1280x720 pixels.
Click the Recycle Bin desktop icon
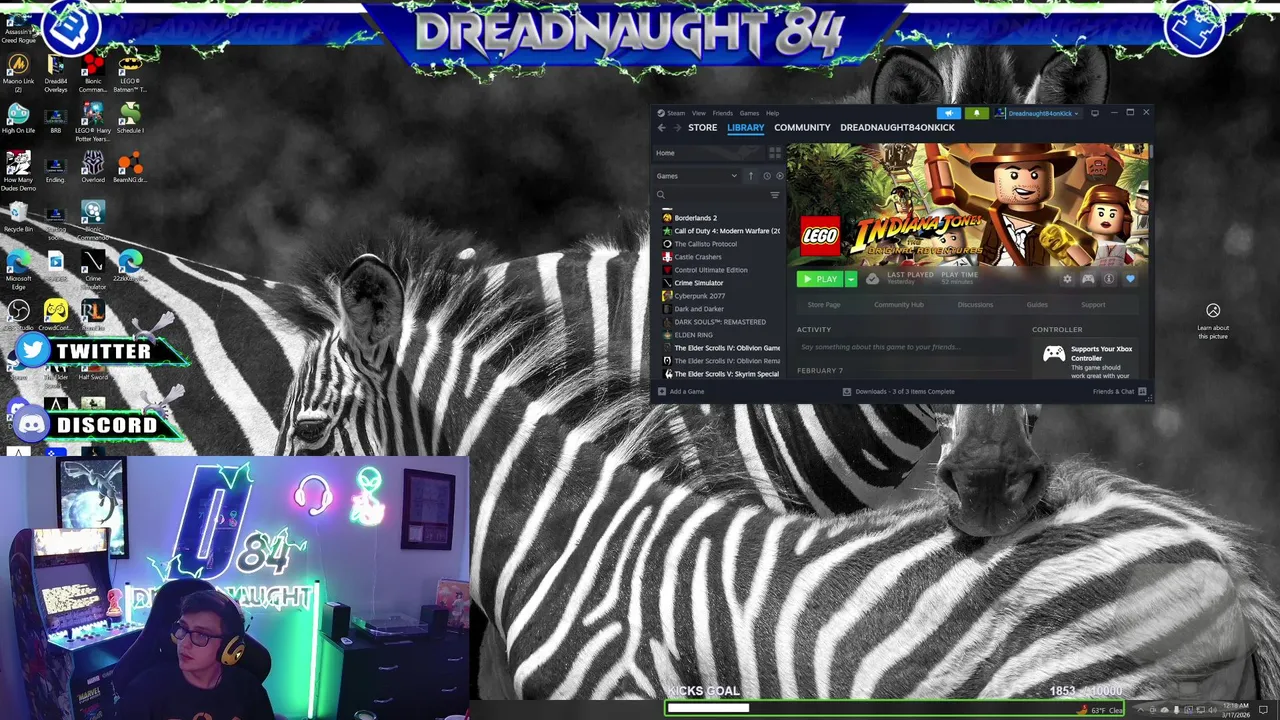[18, 216]
